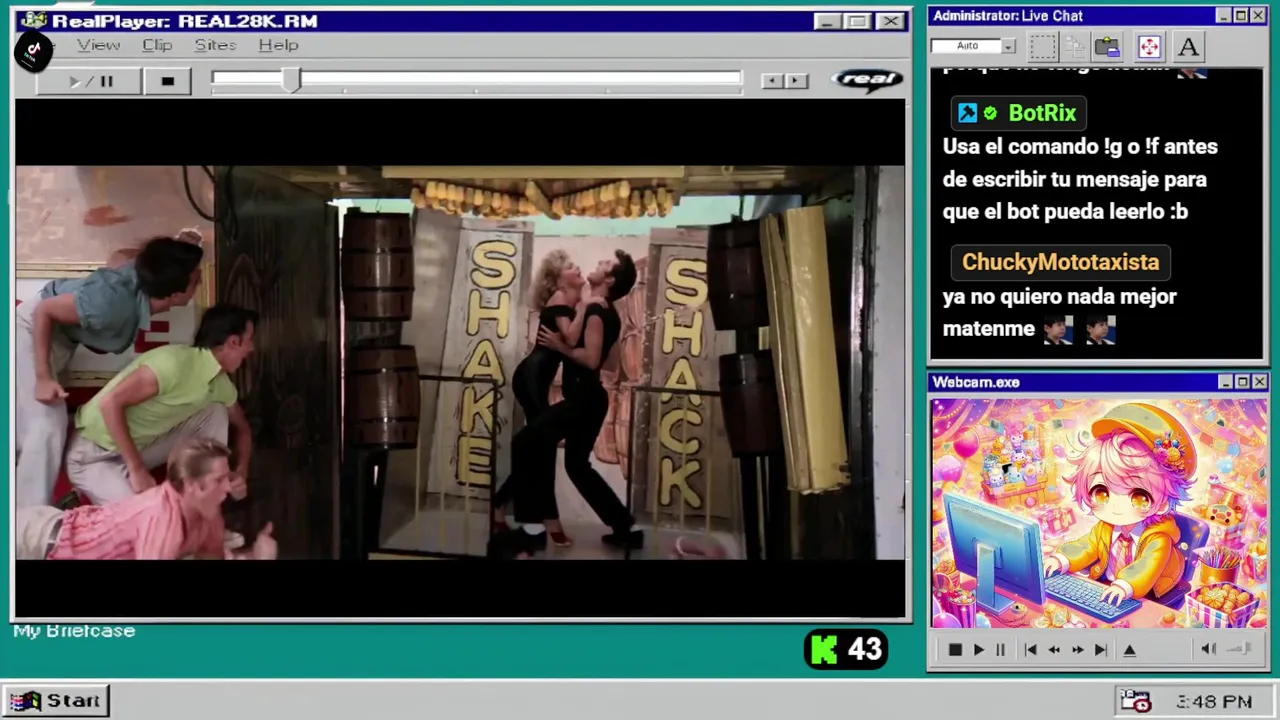Click the round TikTok logo overlay

(x=33, y=51)
